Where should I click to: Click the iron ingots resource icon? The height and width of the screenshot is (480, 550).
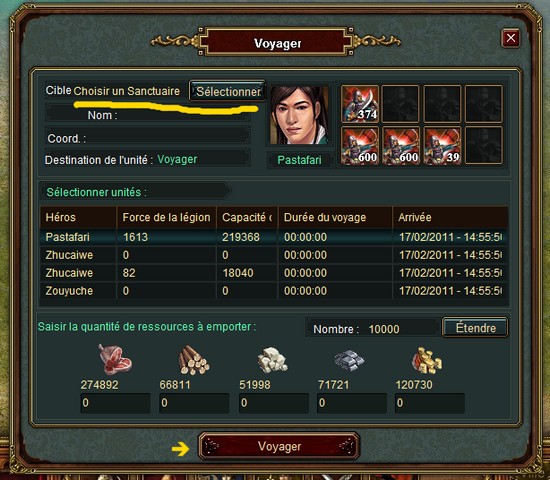point(349,360)
